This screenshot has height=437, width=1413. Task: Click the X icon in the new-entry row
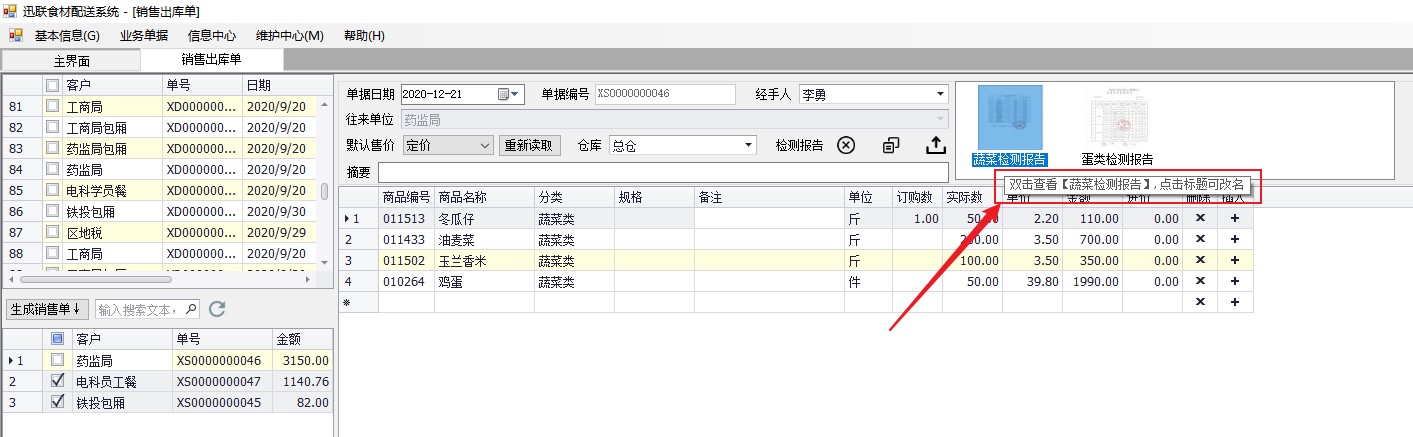(x=1200, y=302)
